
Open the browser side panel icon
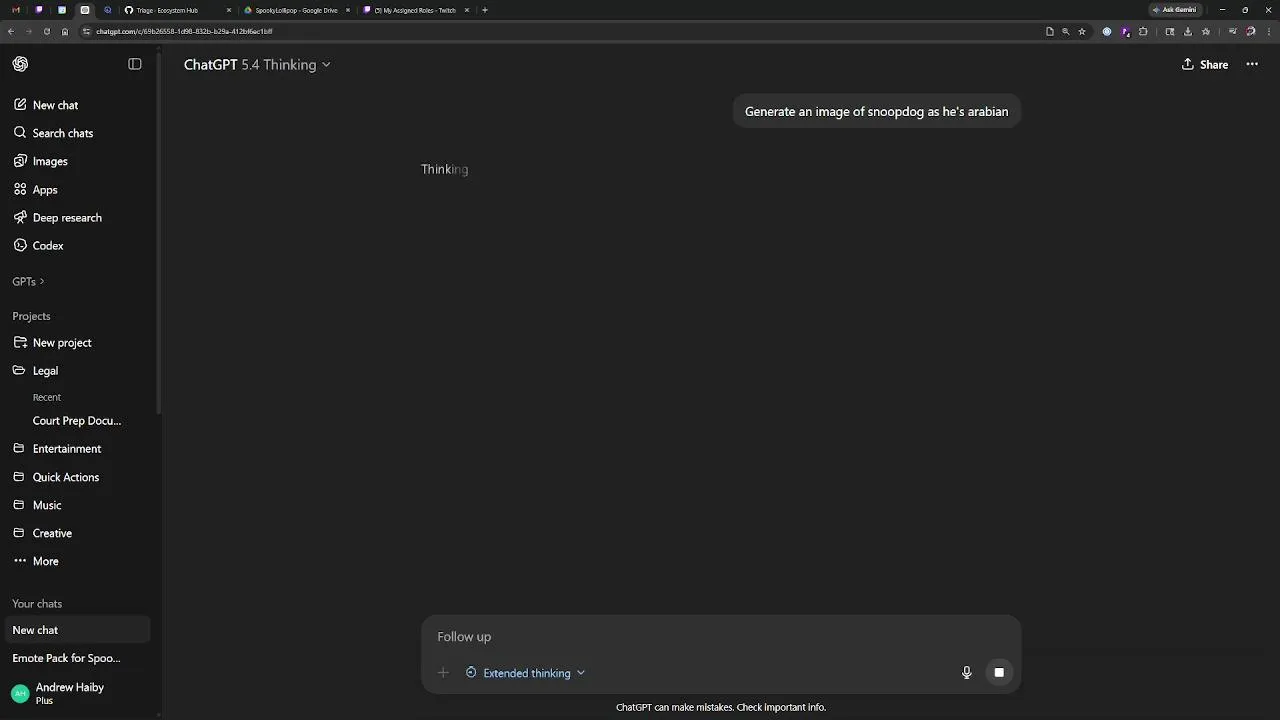point(1170,31)
